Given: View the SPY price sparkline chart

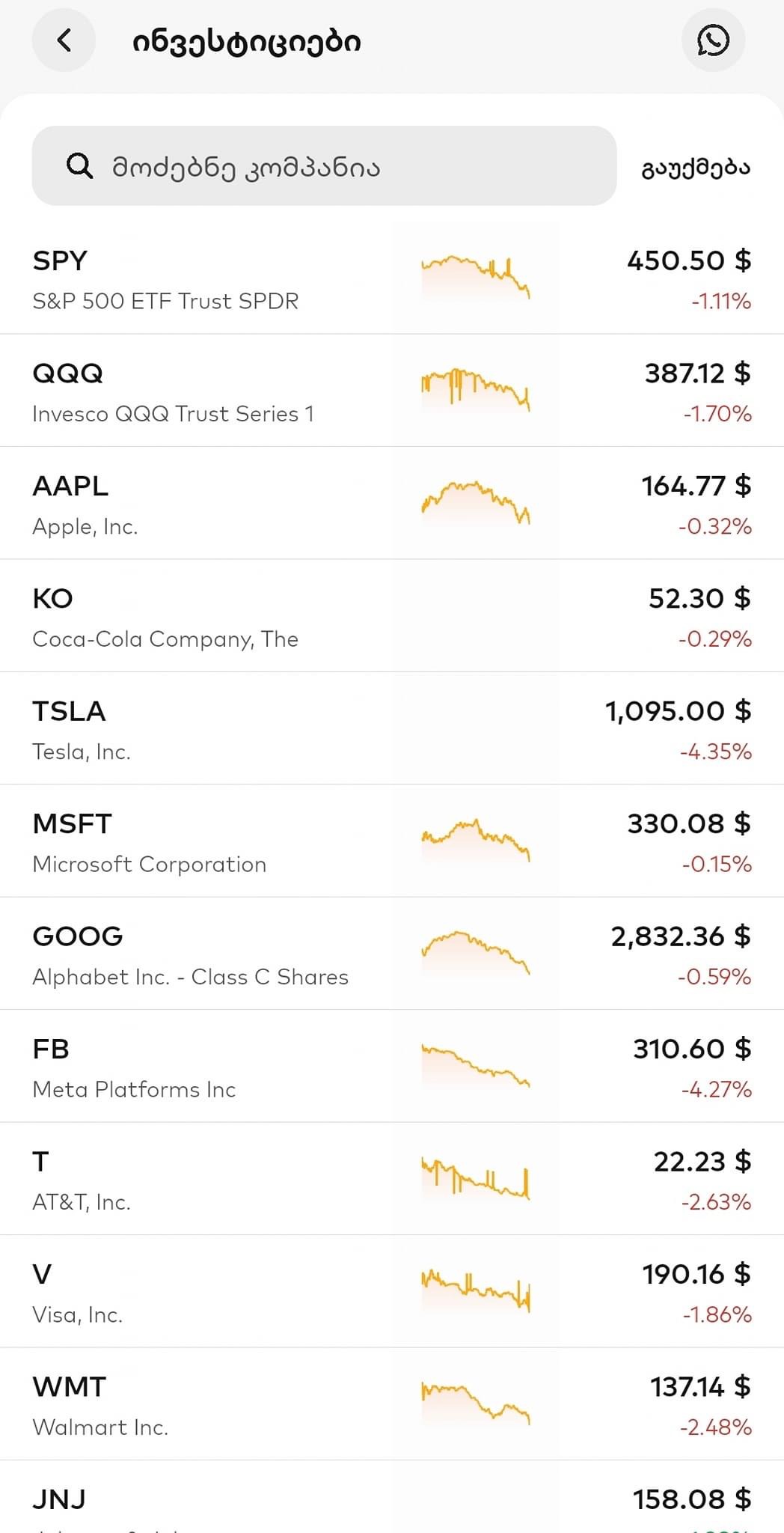Looking at the screenshot, I should pos(476,278).
